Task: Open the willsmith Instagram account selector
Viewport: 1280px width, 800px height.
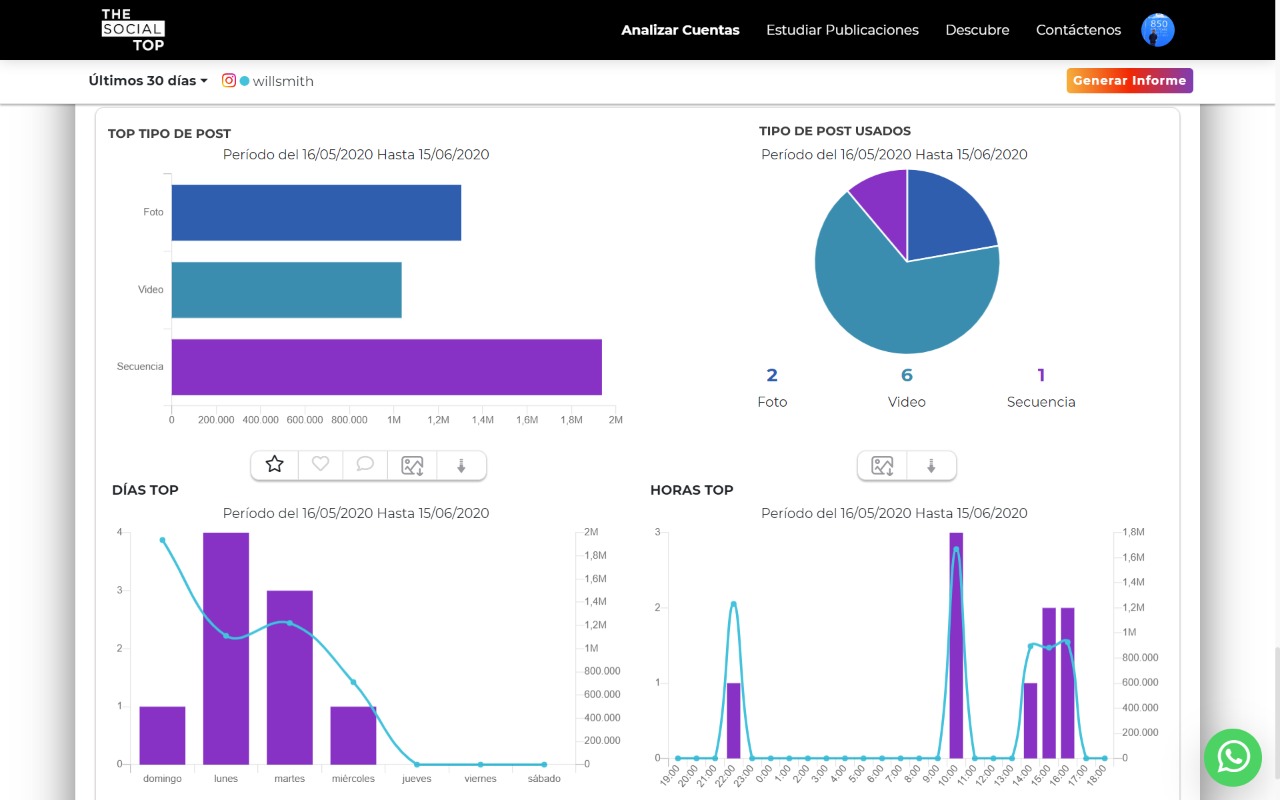Action: (268, 81)
